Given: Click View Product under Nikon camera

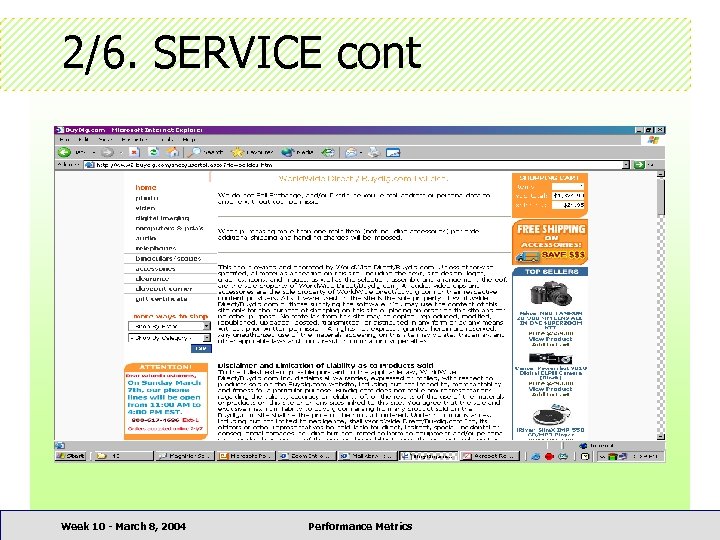Looking at the screenshot, I should click(551, 339).
